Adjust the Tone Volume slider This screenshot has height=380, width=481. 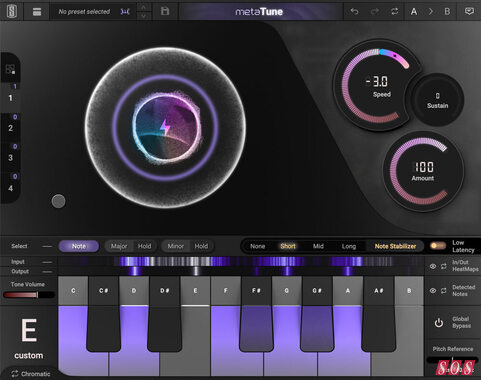point(28,295)
